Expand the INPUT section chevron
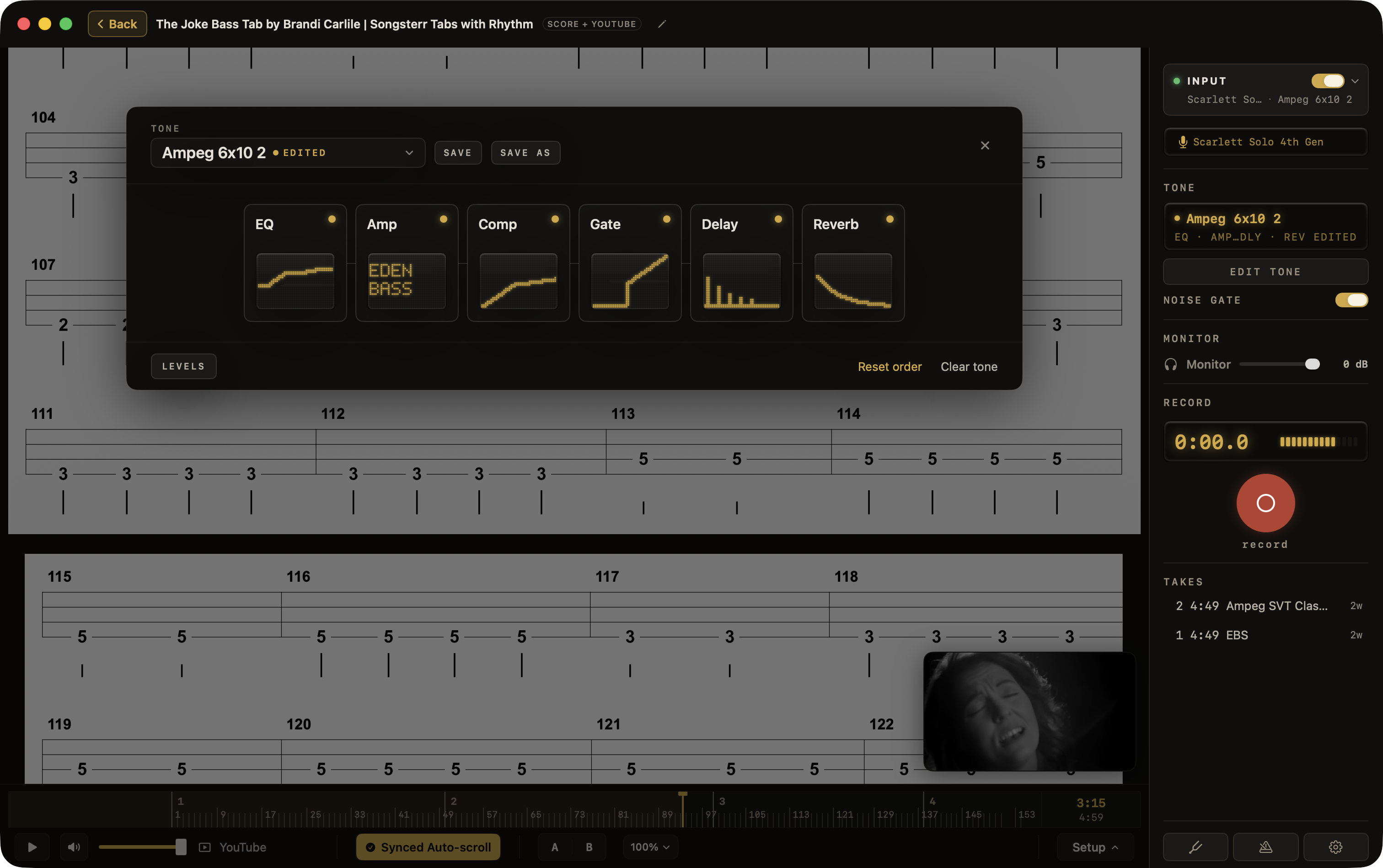This screenshot has width=1383, height=868. [x=1355, y=81]
